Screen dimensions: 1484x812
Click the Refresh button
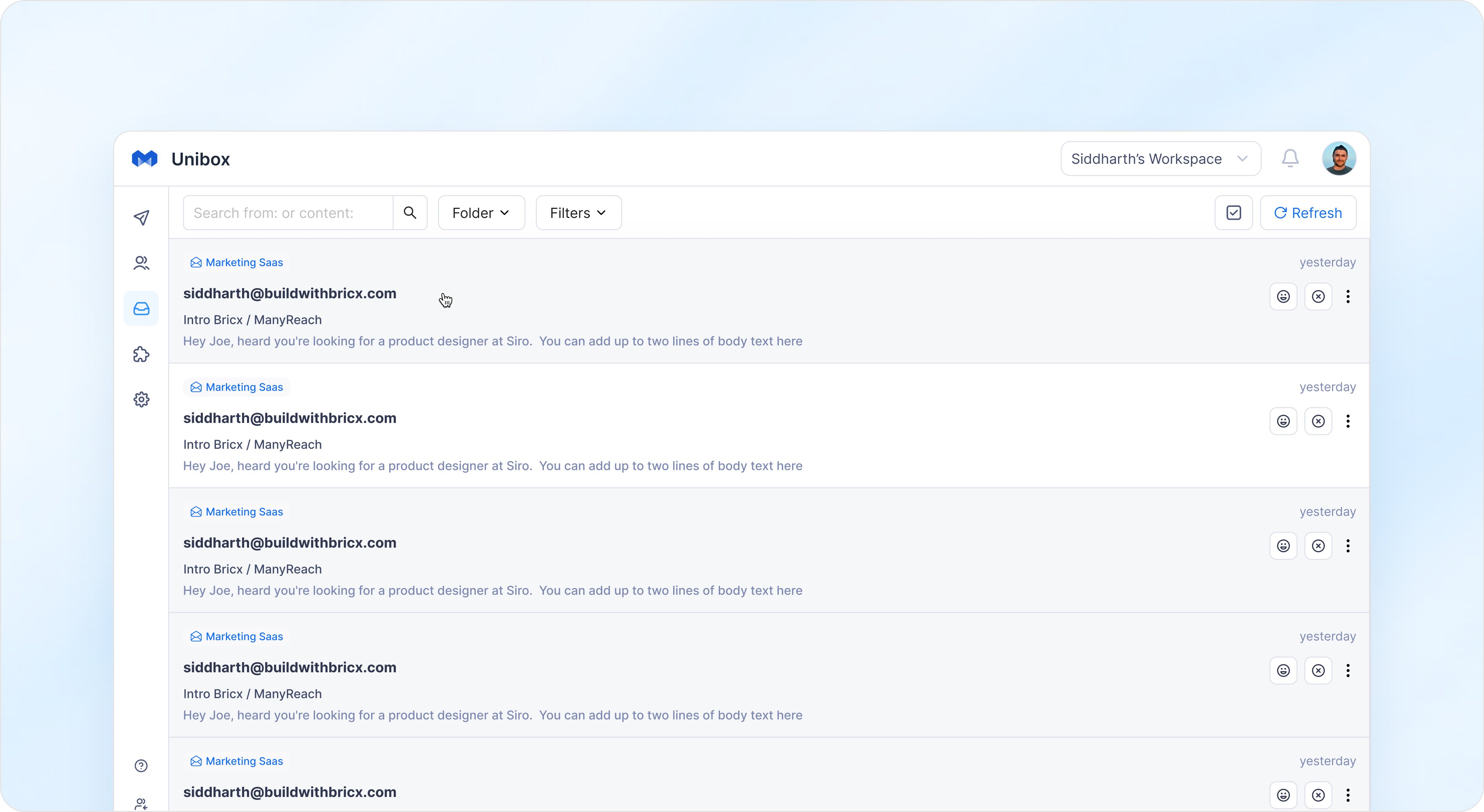pos(1308,212)
